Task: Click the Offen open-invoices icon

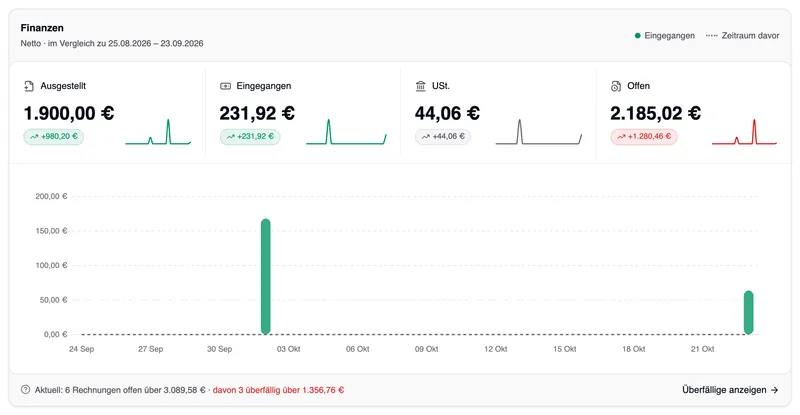Action: pos(616,86)
